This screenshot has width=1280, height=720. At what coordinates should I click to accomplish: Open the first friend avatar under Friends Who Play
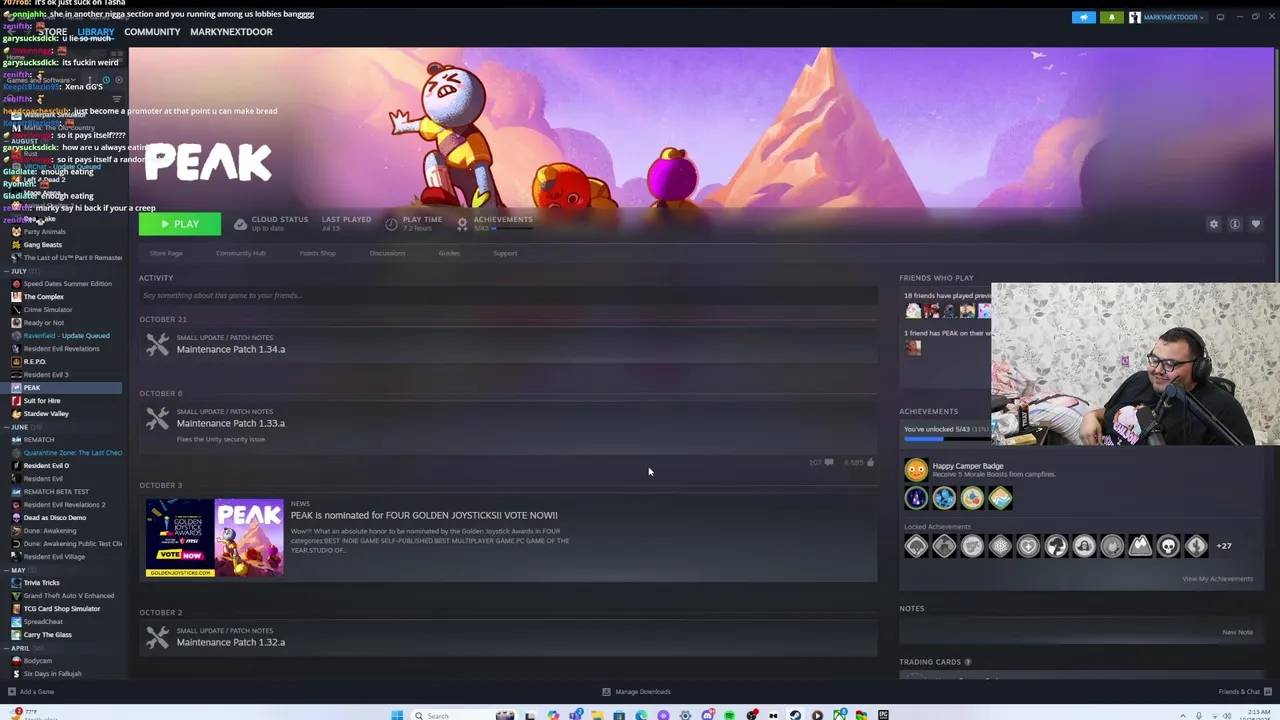click(913, 311)
